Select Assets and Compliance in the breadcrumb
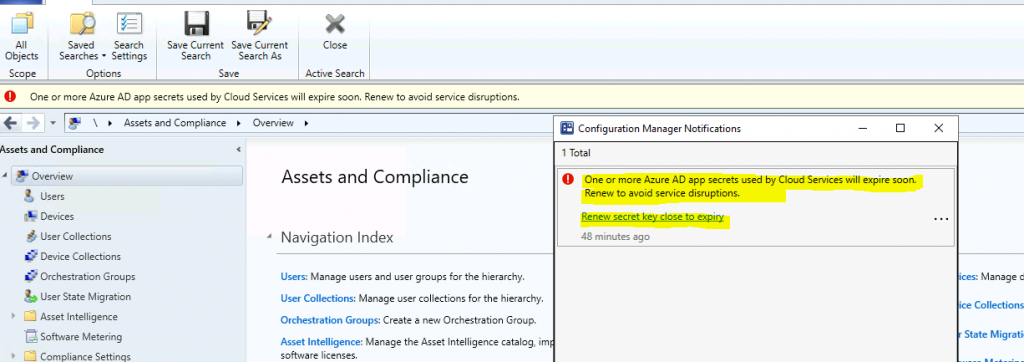 175,123
